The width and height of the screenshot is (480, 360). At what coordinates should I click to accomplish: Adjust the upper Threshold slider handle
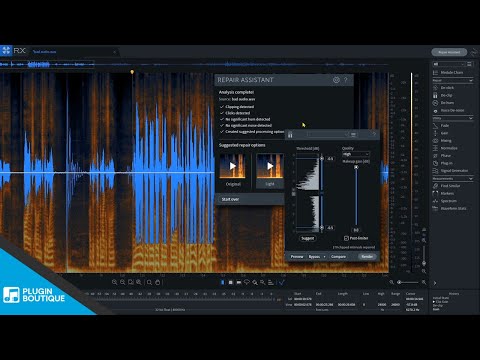(322, 159)
